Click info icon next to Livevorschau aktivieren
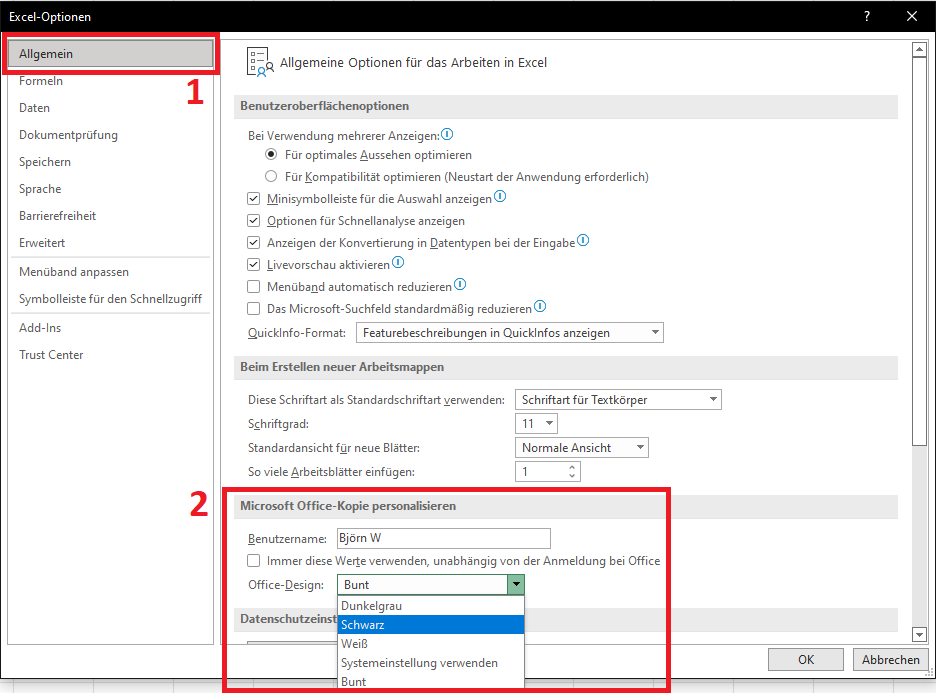Image resolution: width=936 pixels, height=693 pixels. click(398, 263)
